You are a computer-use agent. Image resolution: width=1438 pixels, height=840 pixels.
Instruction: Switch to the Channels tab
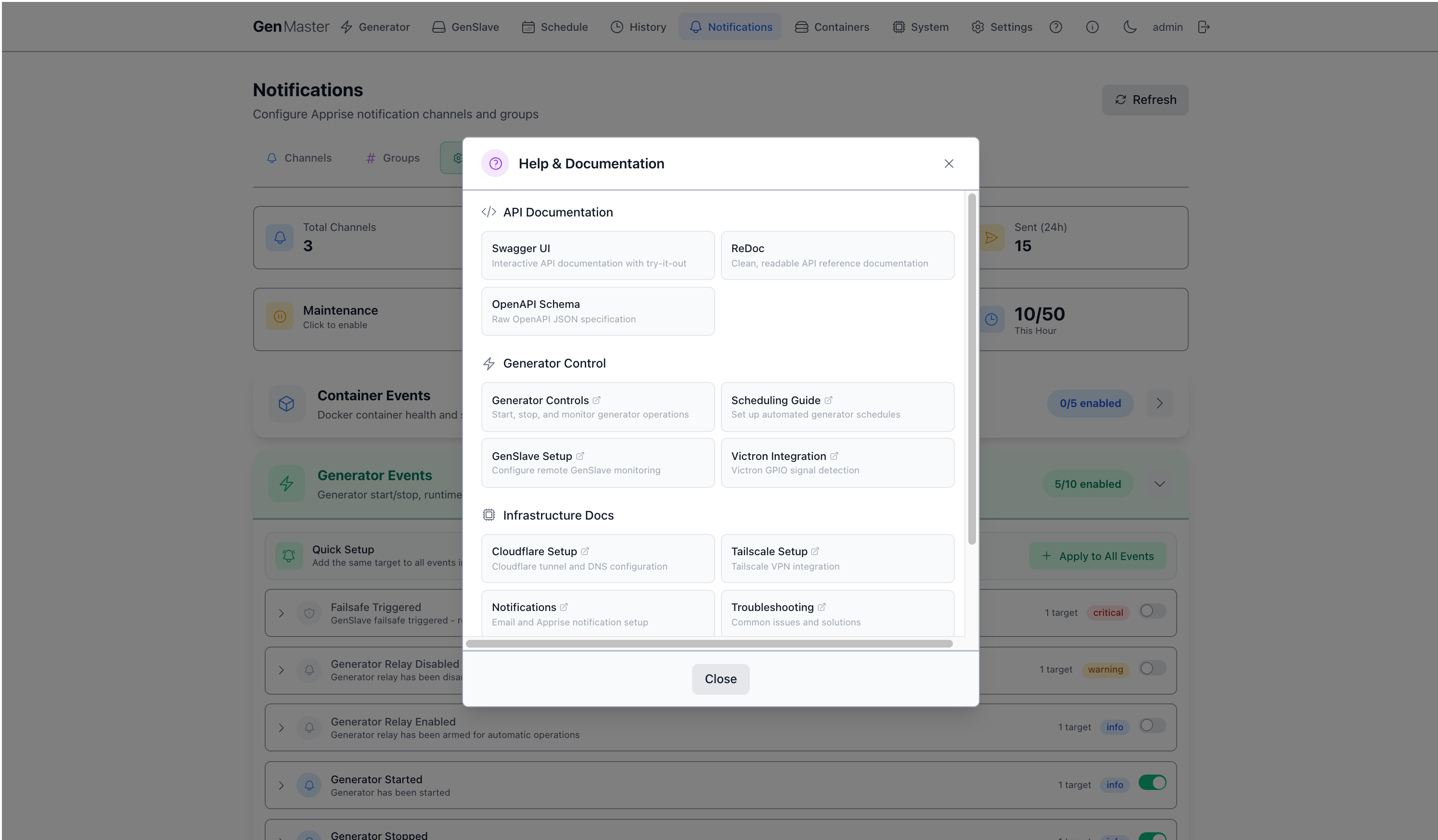coord(299,158)
